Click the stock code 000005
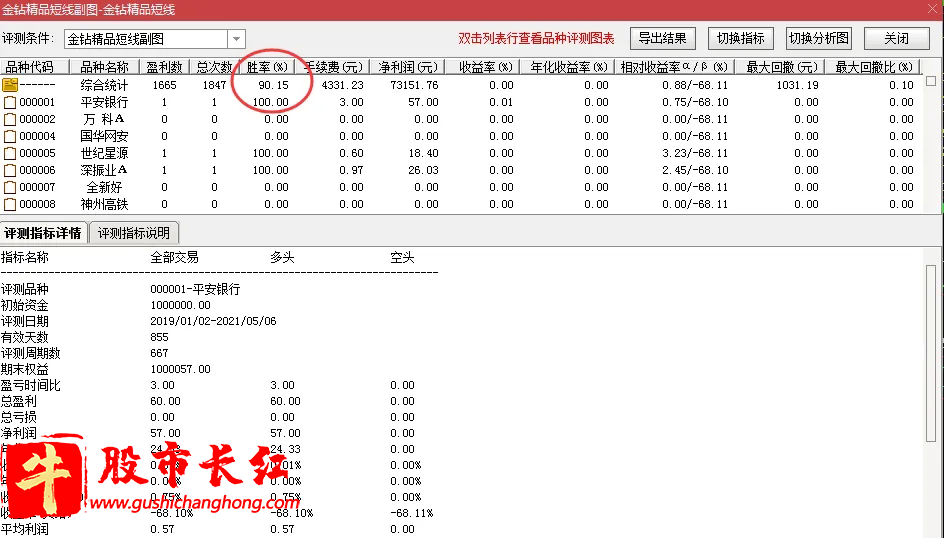 point(37,153)
